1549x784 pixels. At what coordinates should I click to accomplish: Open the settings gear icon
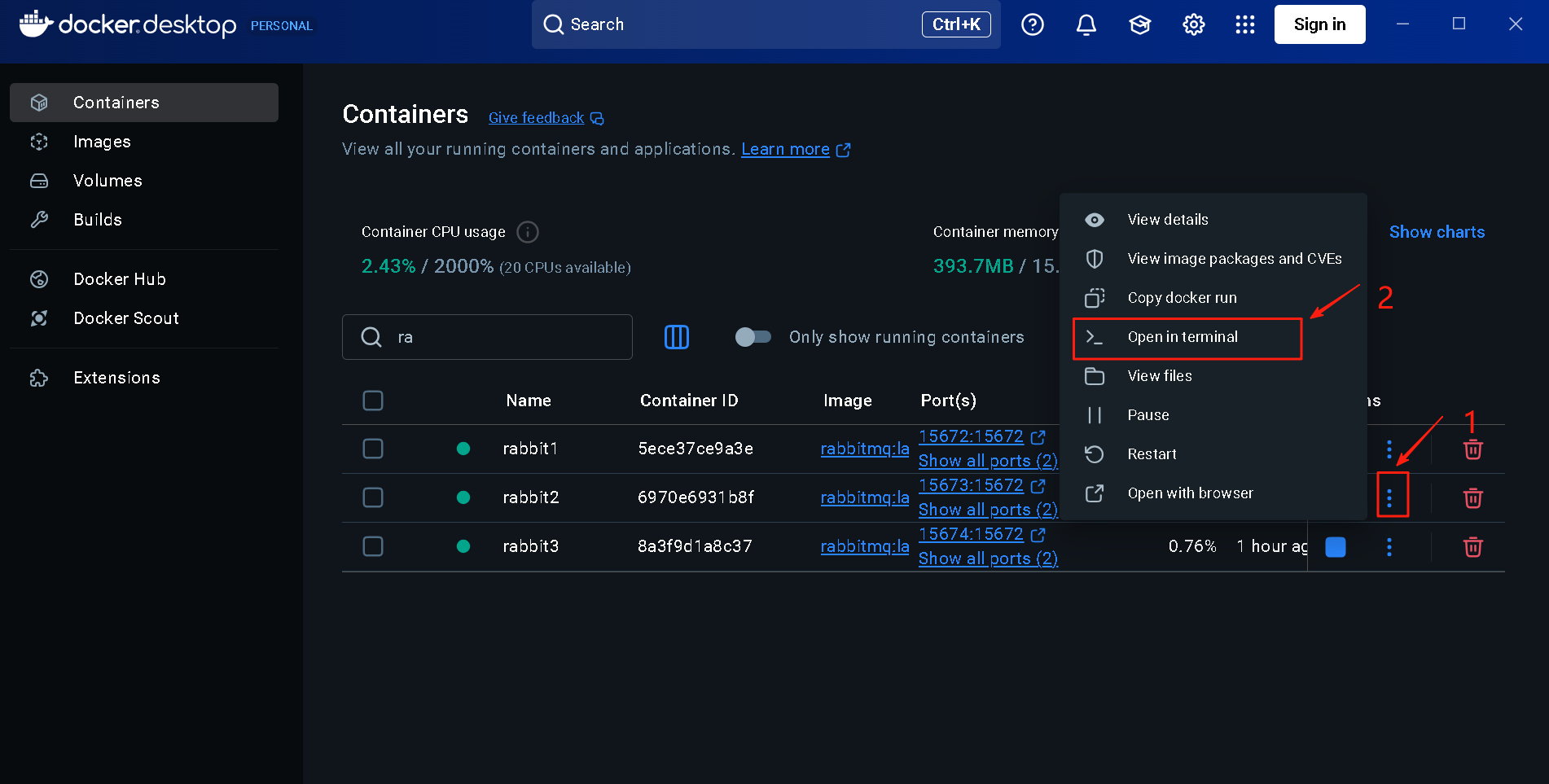pyautogui.click(x=1193, y=24)
